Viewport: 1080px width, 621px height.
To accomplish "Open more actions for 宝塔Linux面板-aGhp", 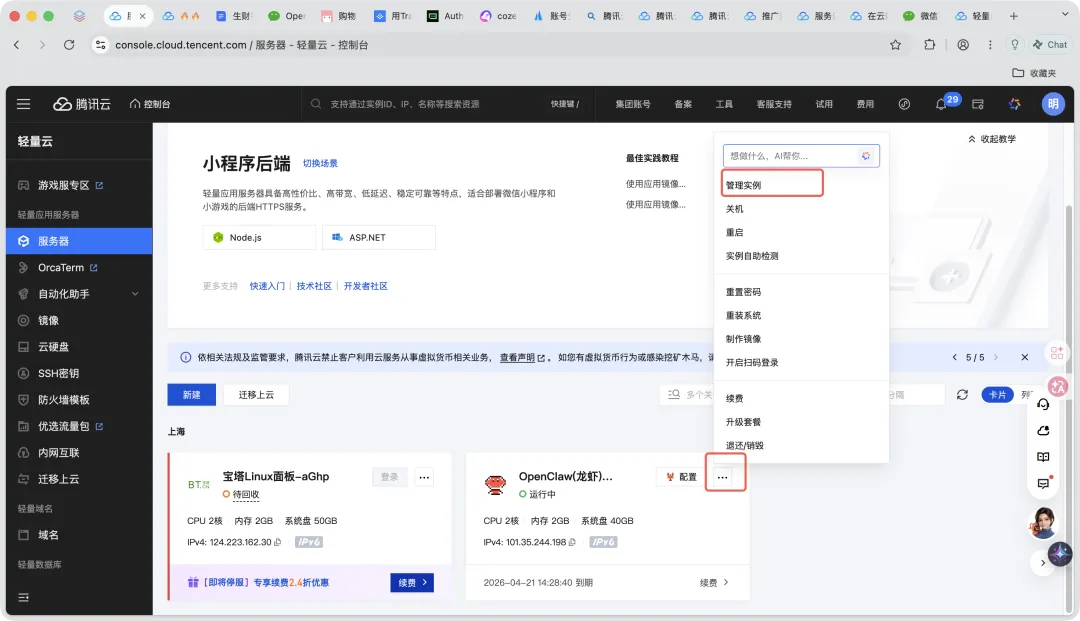I will pos(424,477).
